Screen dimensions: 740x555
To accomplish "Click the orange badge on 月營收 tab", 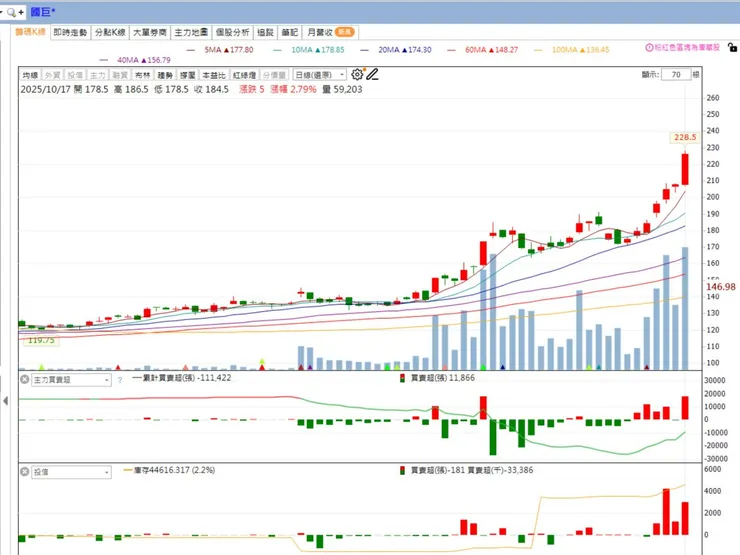I will pyautogui.click(x=345, y=32).
